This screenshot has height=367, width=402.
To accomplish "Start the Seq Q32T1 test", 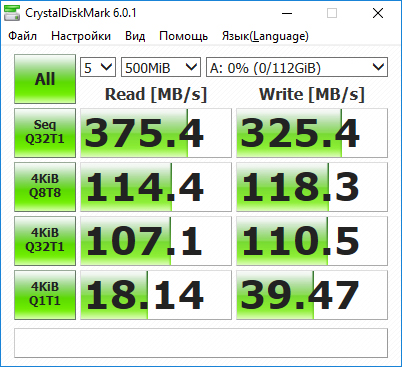I will point(45,133).
